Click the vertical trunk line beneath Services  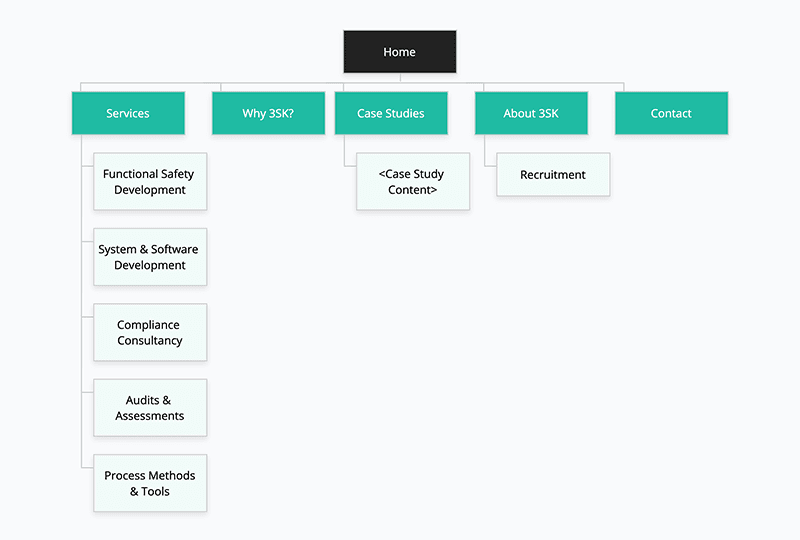82,300
